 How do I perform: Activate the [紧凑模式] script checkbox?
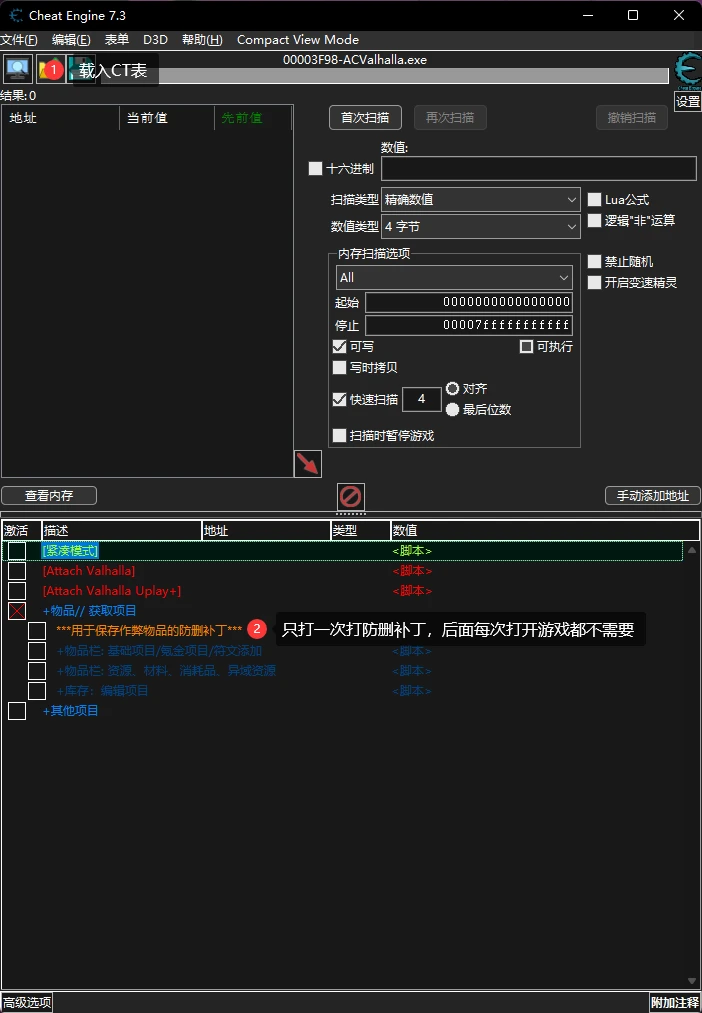(x=17, y=551)
